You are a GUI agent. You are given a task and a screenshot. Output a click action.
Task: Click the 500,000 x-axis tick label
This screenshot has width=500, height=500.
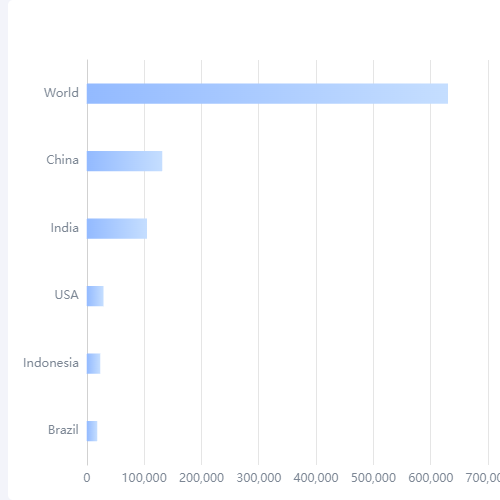click(373, 478)
